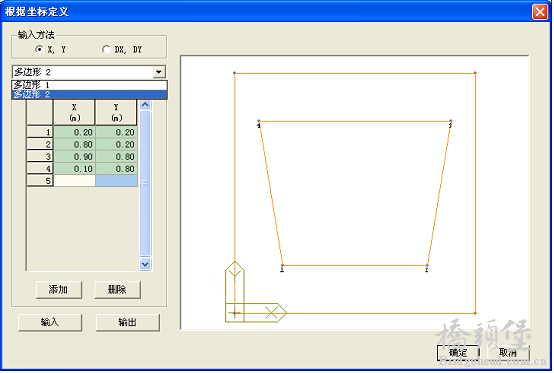The width and height of the screenshot is (554, 373).
Task: Click the X cell of row 3
Action: tap(74, 156)
